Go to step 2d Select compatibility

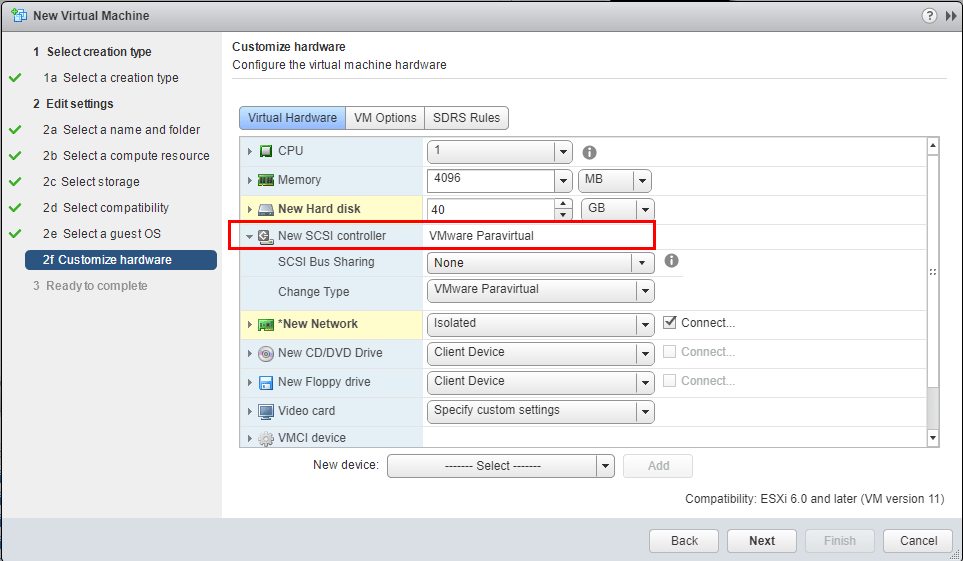[106, 208]
